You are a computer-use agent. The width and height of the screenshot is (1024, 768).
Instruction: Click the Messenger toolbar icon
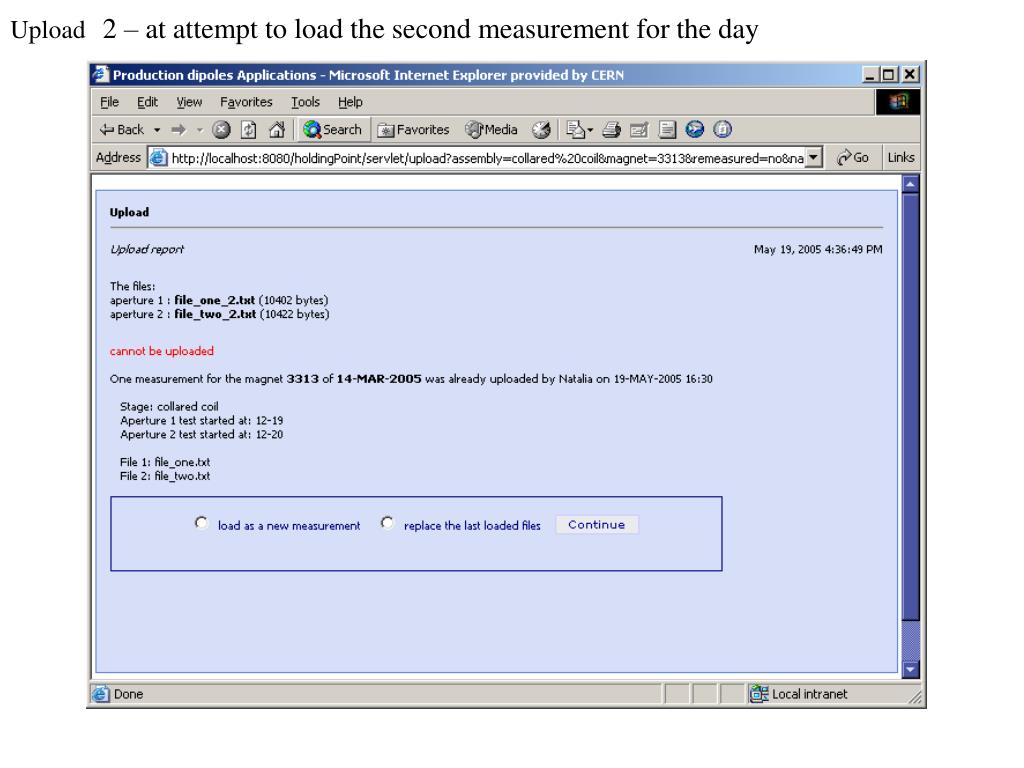(x=695, y=129)
